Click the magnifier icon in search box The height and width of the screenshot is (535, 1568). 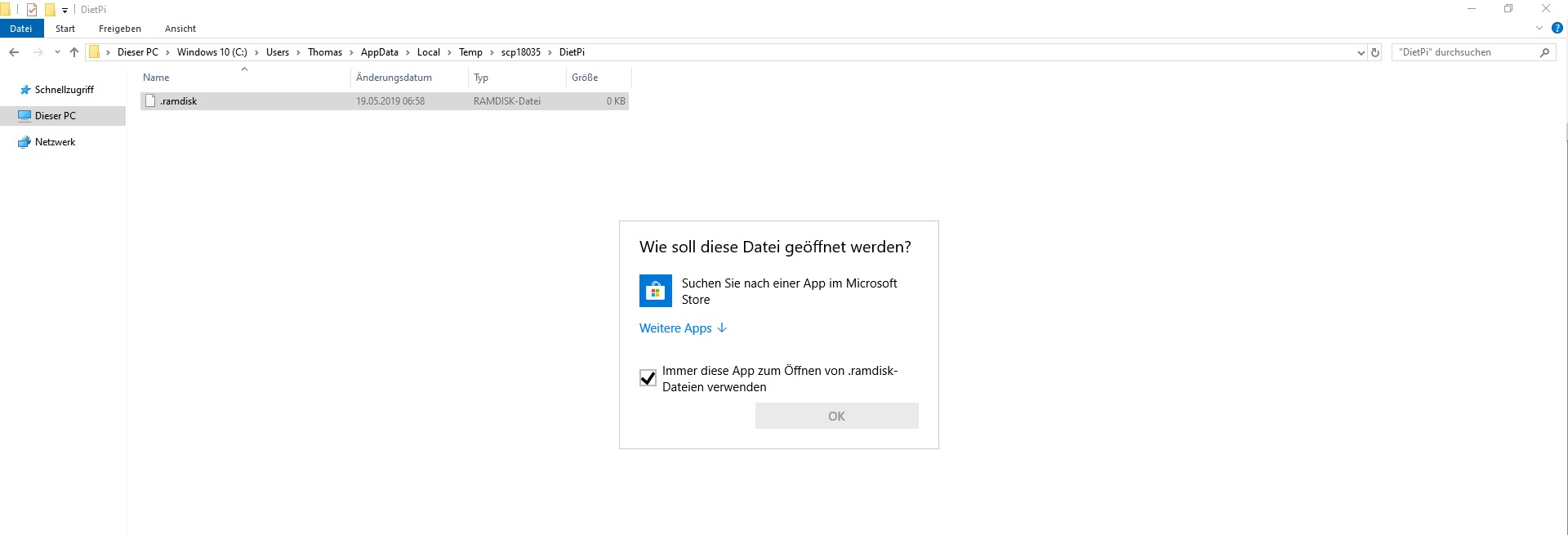click(x=1544, y=52)
